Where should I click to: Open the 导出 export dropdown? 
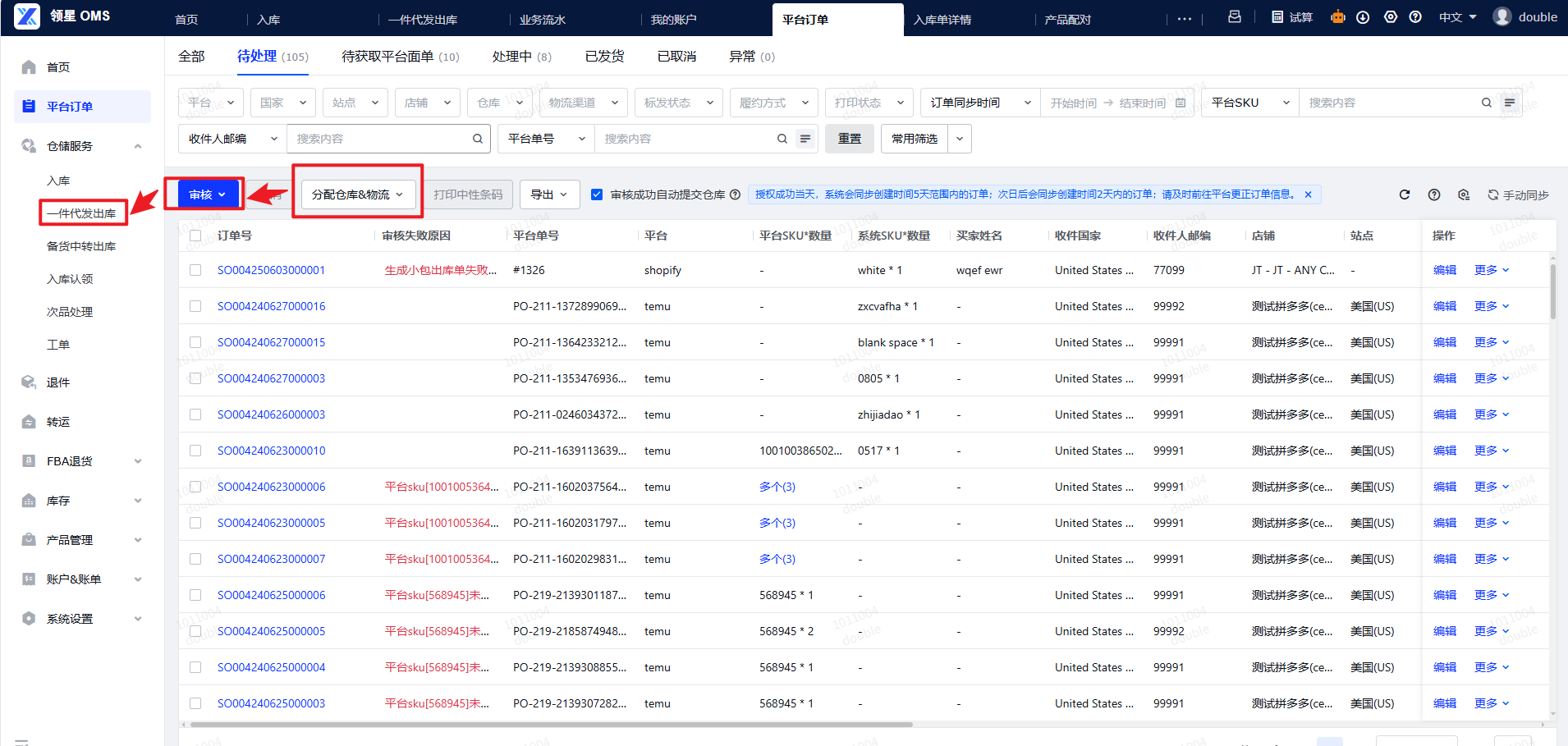click(x=549, y=195)
